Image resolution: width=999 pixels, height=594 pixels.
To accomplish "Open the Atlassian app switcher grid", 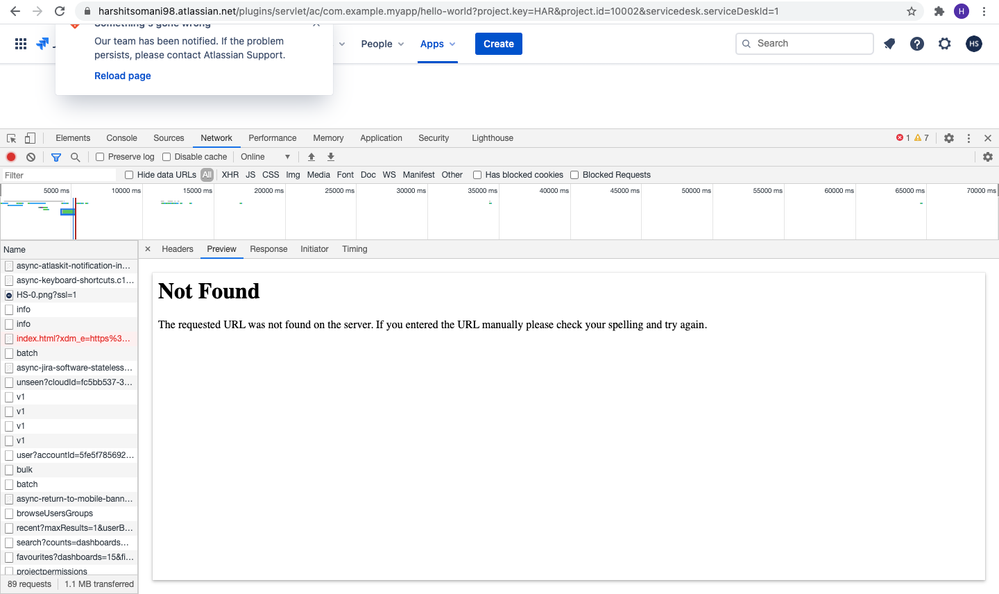I will [x=20, y=43].
